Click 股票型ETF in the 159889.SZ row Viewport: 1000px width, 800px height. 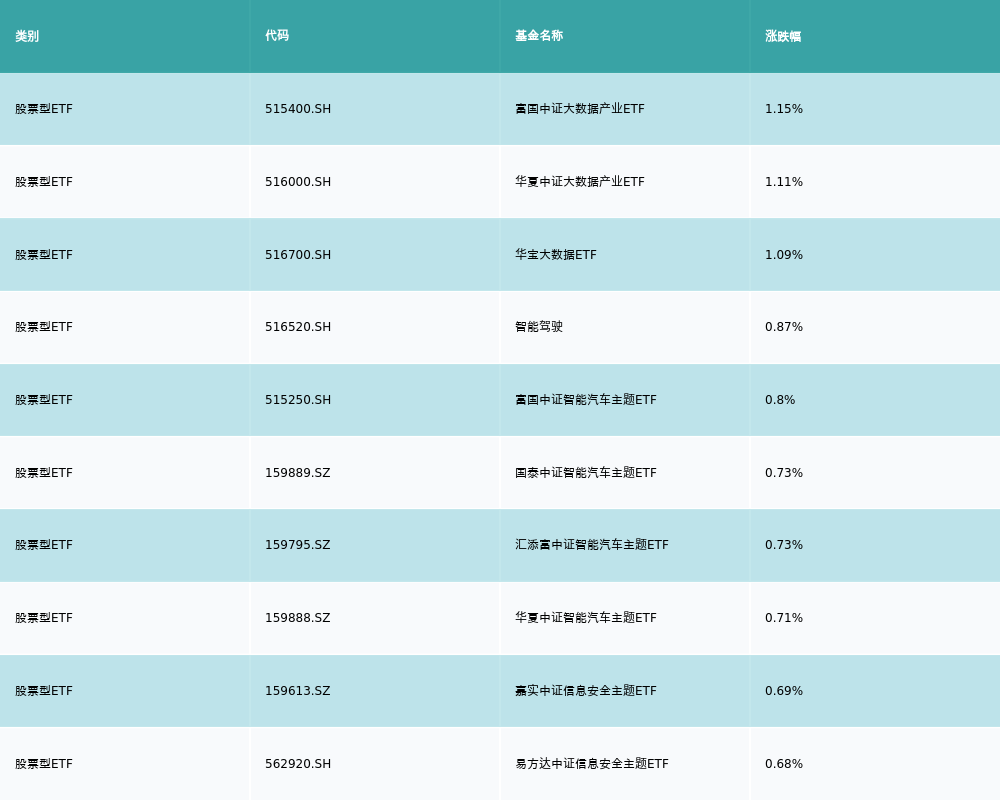pyautogui.click(x=44, y=473)
